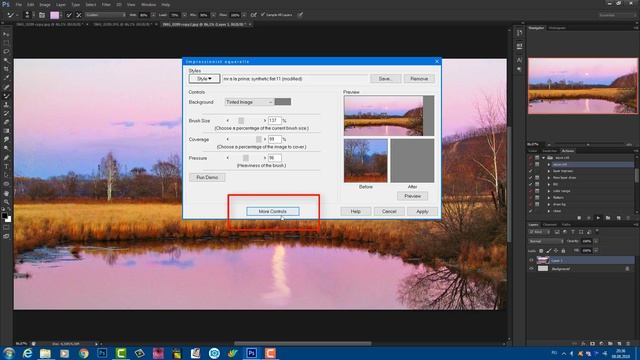640x360 pixels.
Task: Select the Eyedropper tool
Action: pyautogui.click(x=6, y=78)
